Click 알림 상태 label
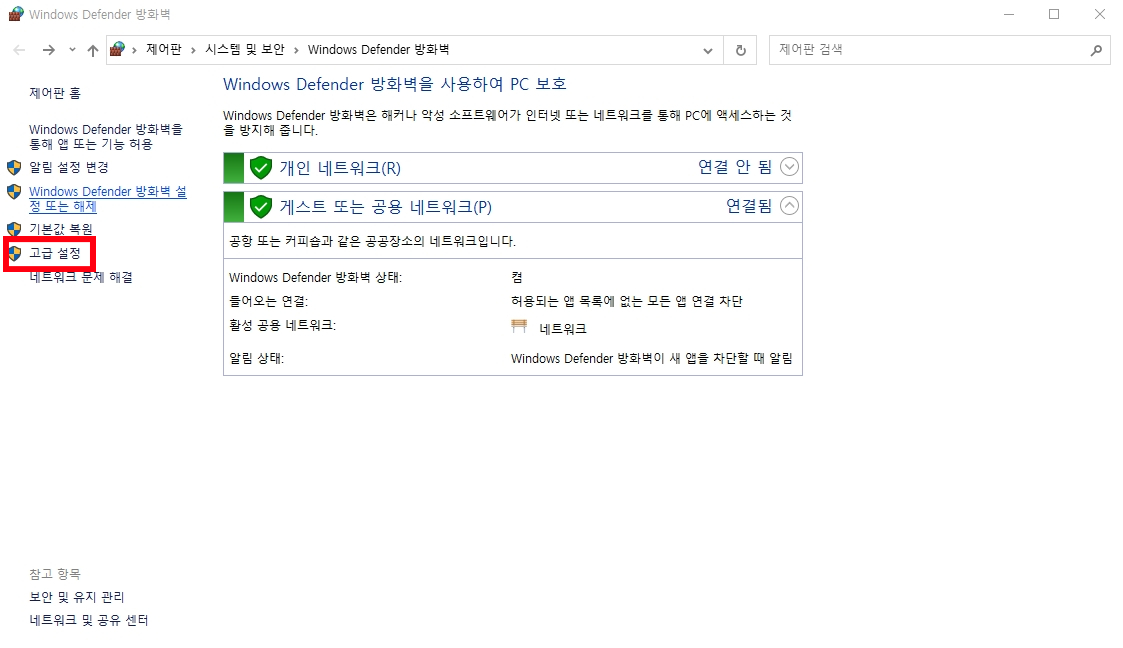1123x648 pixels. tap(256, 359)
